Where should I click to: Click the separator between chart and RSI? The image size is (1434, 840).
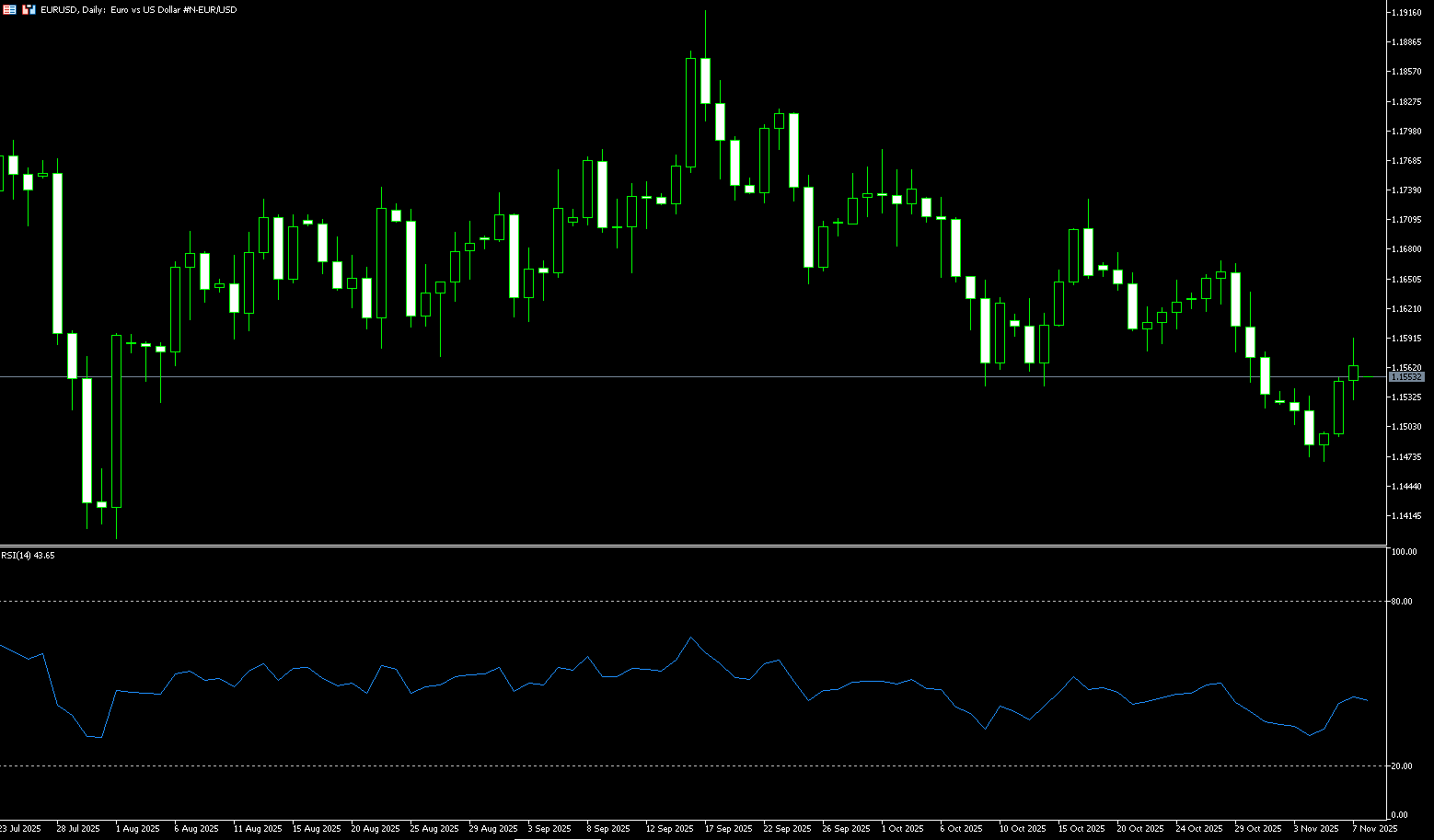pyautogui.click(x=690, y=547)
